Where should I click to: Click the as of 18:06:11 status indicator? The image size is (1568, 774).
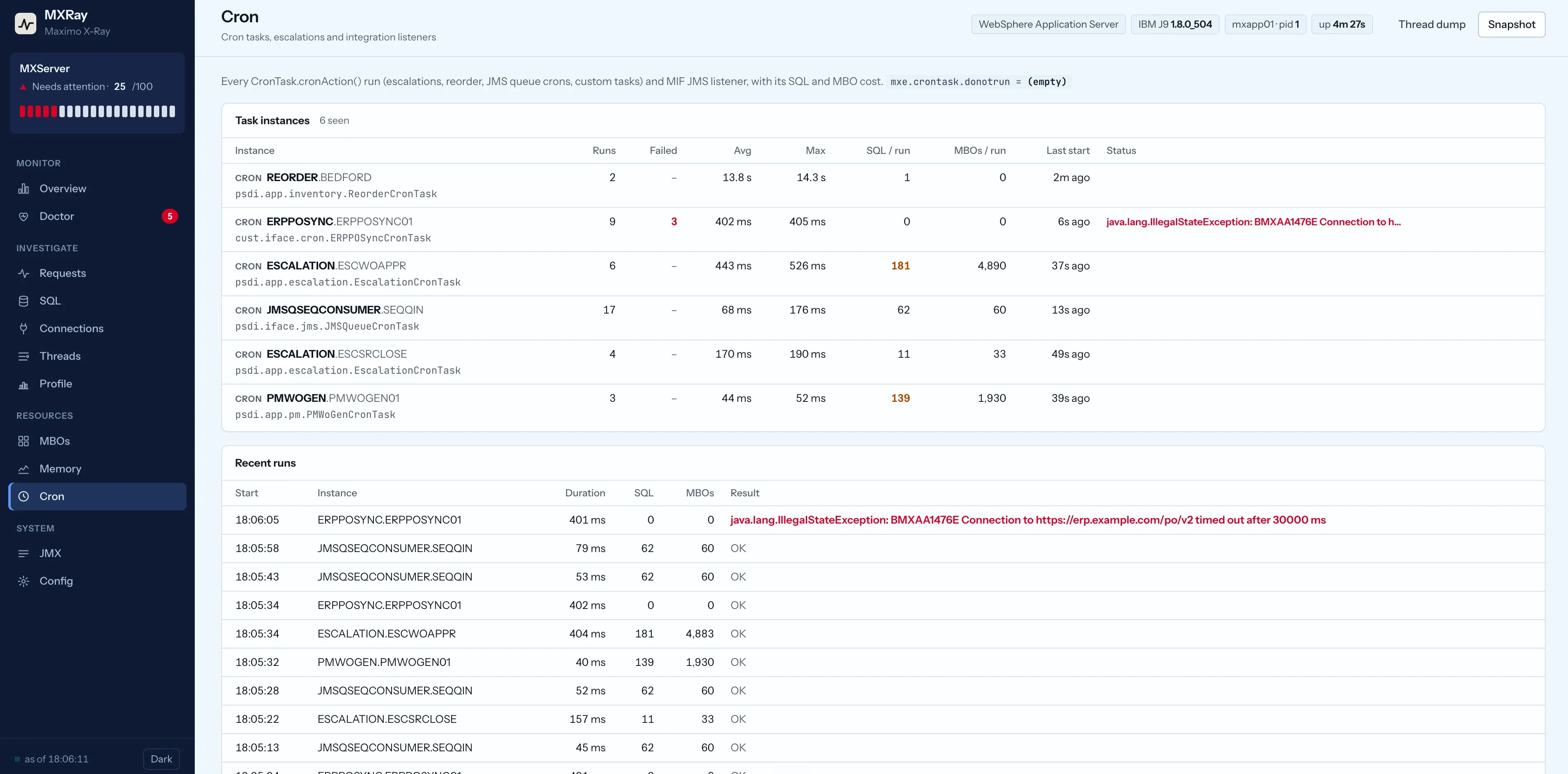52,759
